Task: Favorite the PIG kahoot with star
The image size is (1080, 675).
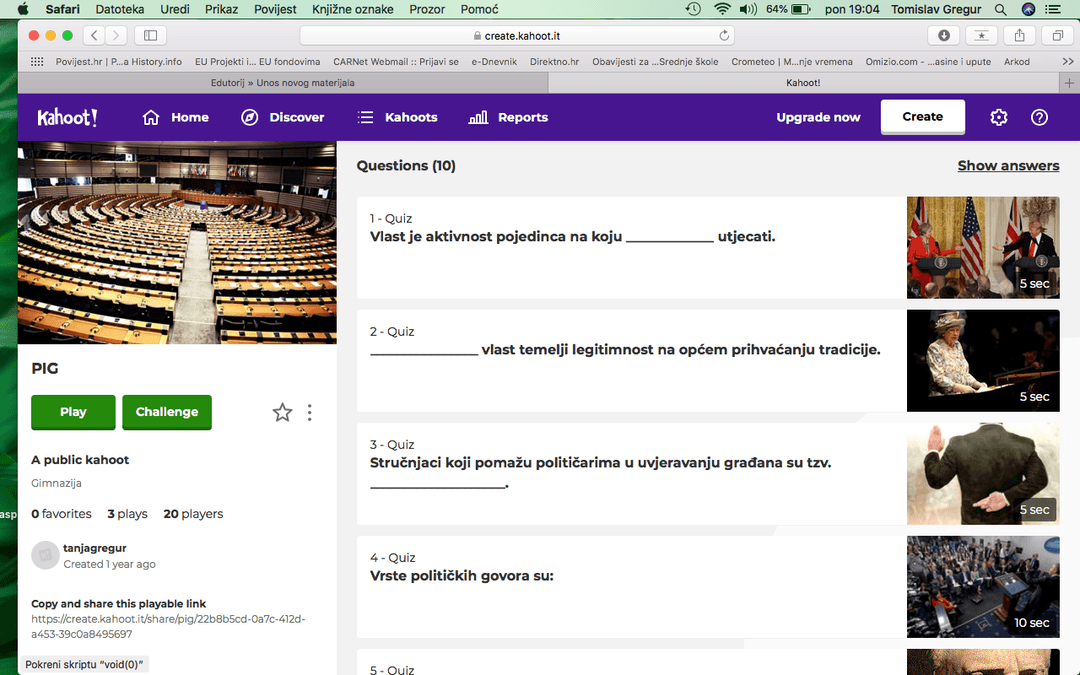Action: coord(283,412)
